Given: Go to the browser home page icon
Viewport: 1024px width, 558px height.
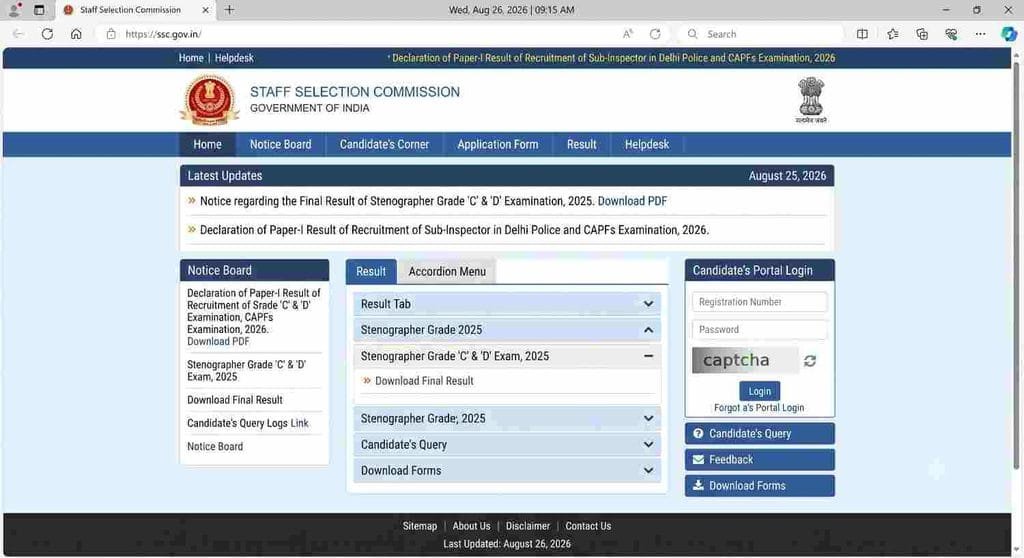Looking at the screenshot, I should coord(76,34).
